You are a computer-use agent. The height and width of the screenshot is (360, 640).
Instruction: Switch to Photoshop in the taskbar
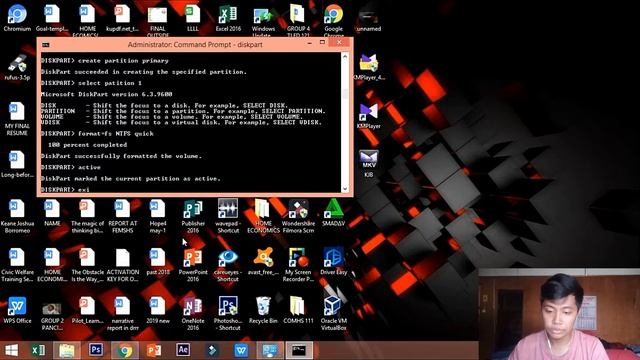pos(96,350)
